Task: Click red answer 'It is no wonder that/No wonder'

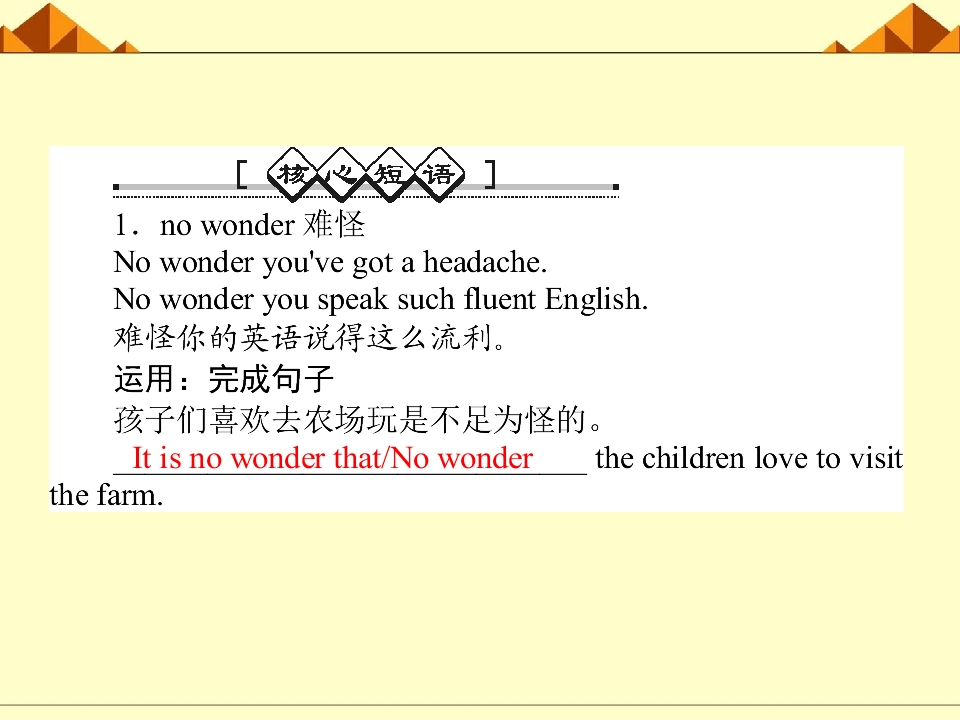Action: click(332, 458)
